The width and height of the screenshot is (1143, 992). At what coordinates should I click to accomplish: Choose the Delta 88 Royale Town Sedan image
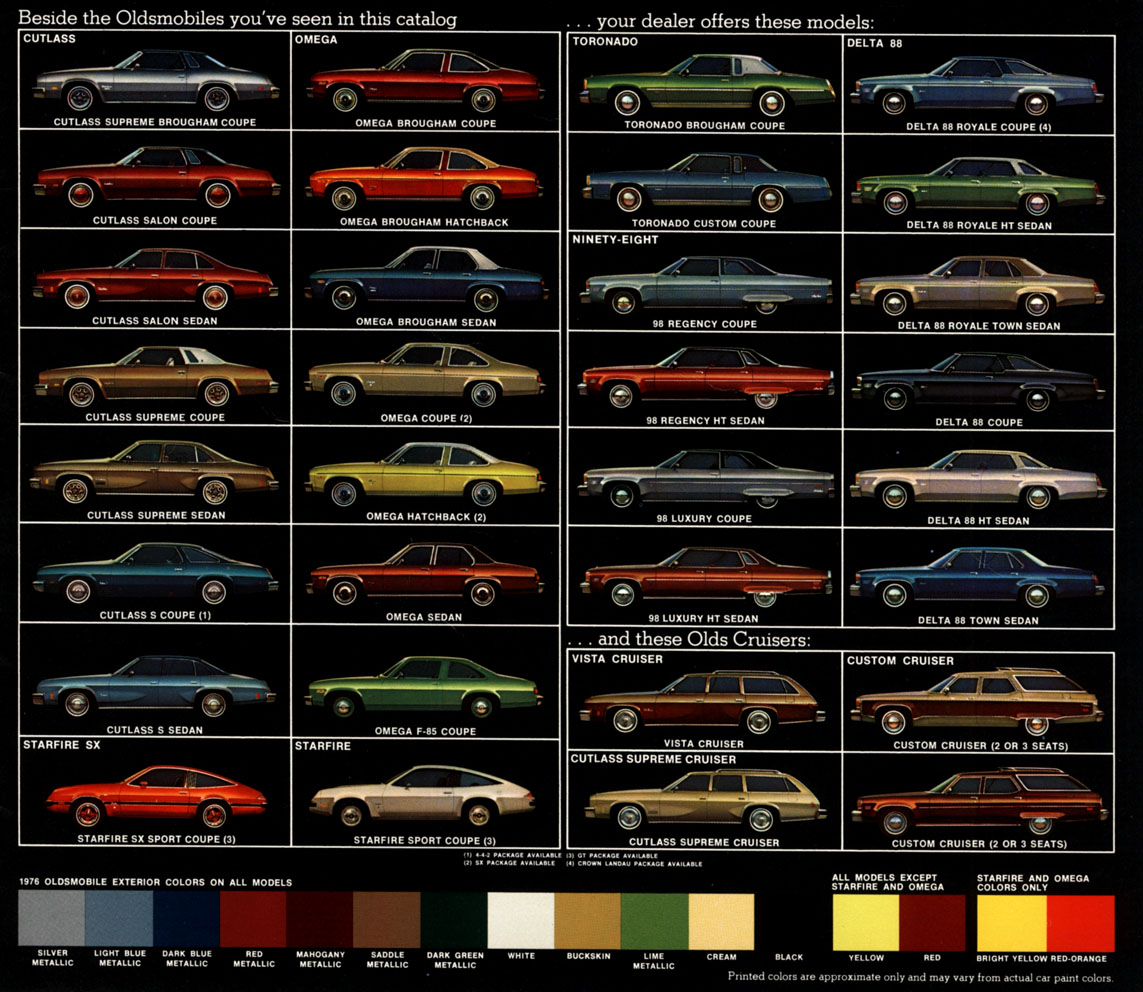tap(978, 285)
